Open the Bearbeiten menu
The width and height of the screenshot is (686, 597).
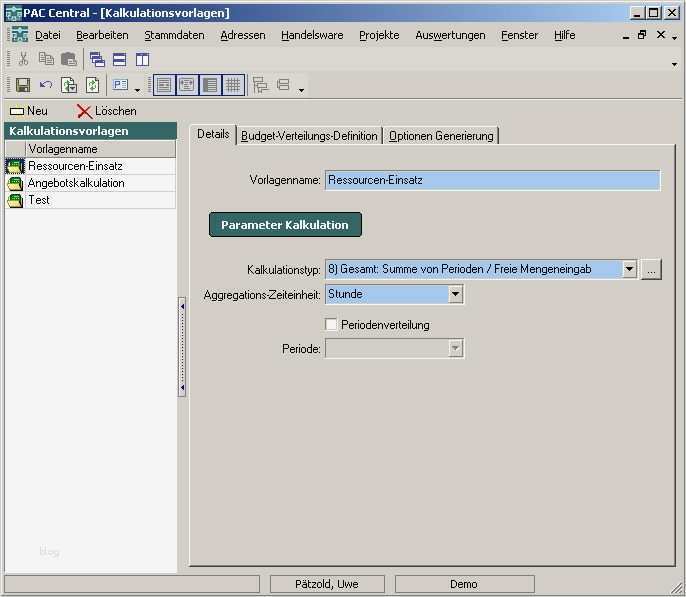(x=102, y=35)
